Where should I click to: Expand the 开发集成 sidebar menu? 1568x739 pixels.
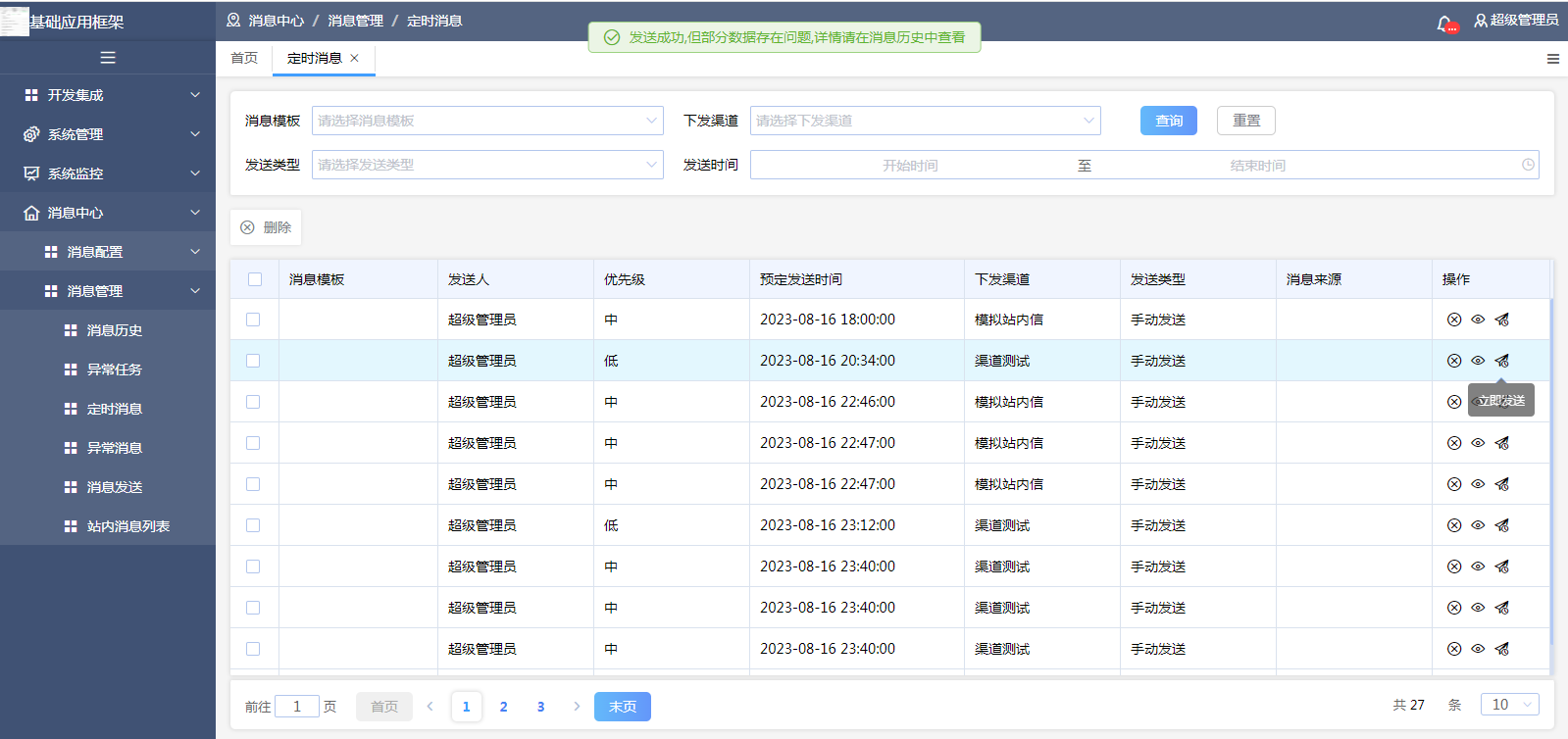pyautogui.click(x=108, y=95)
